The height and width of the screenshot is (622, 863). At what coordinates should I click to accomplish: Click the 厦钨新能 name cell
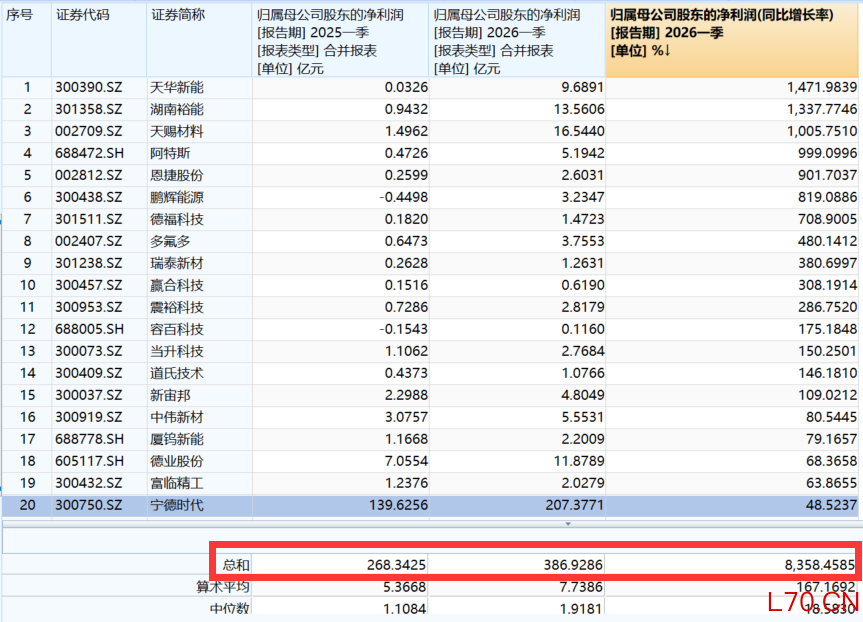[177, 440]
